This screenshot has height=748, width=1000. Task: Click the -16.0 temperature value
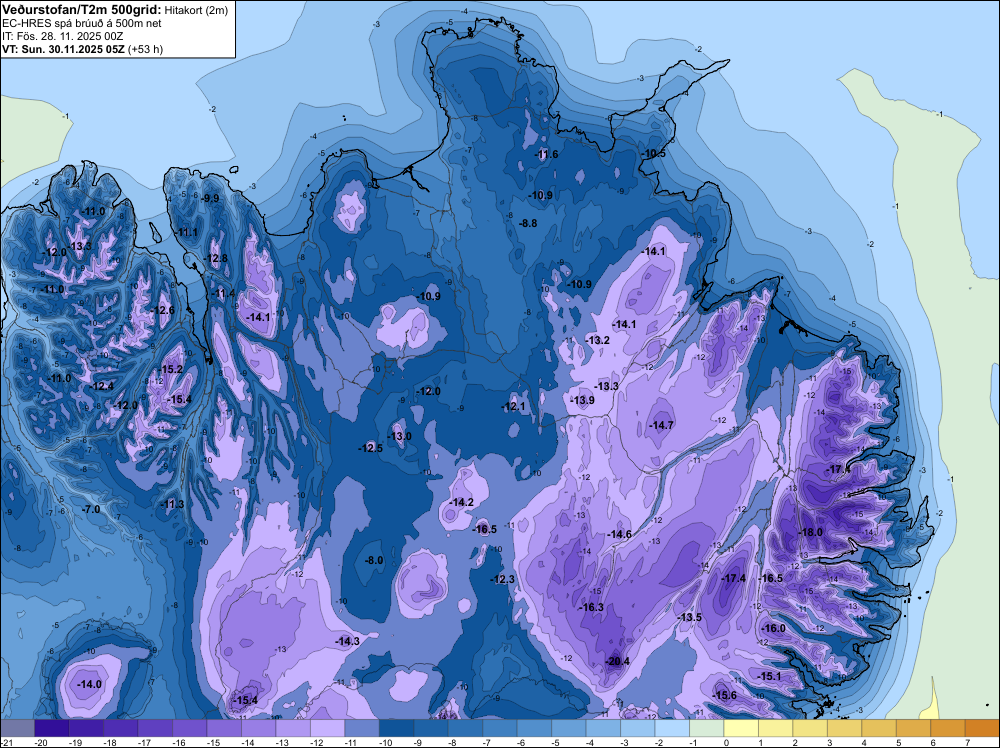point(774,628)
